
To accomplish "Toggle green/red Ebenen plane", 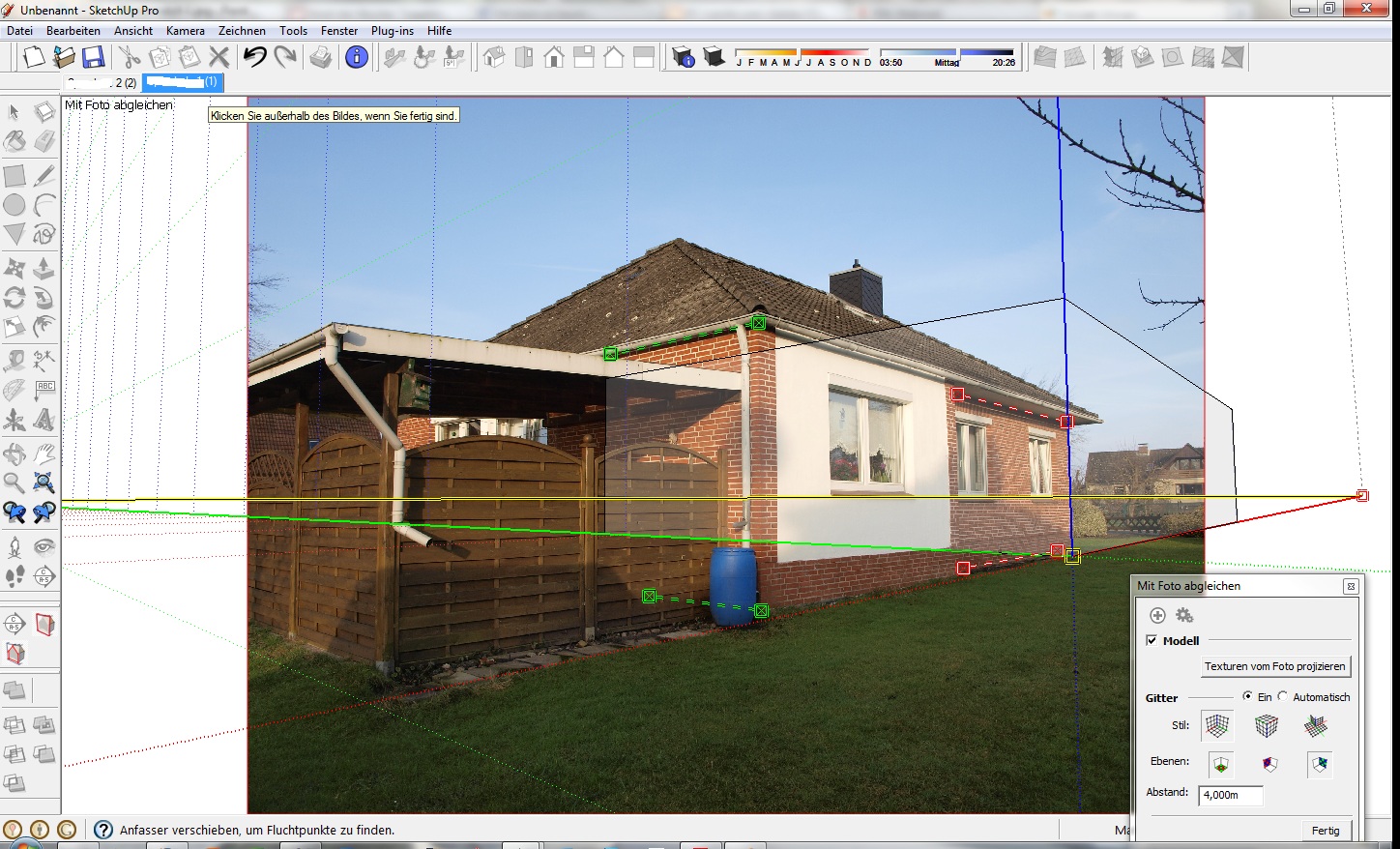I will click(1221, 764).
